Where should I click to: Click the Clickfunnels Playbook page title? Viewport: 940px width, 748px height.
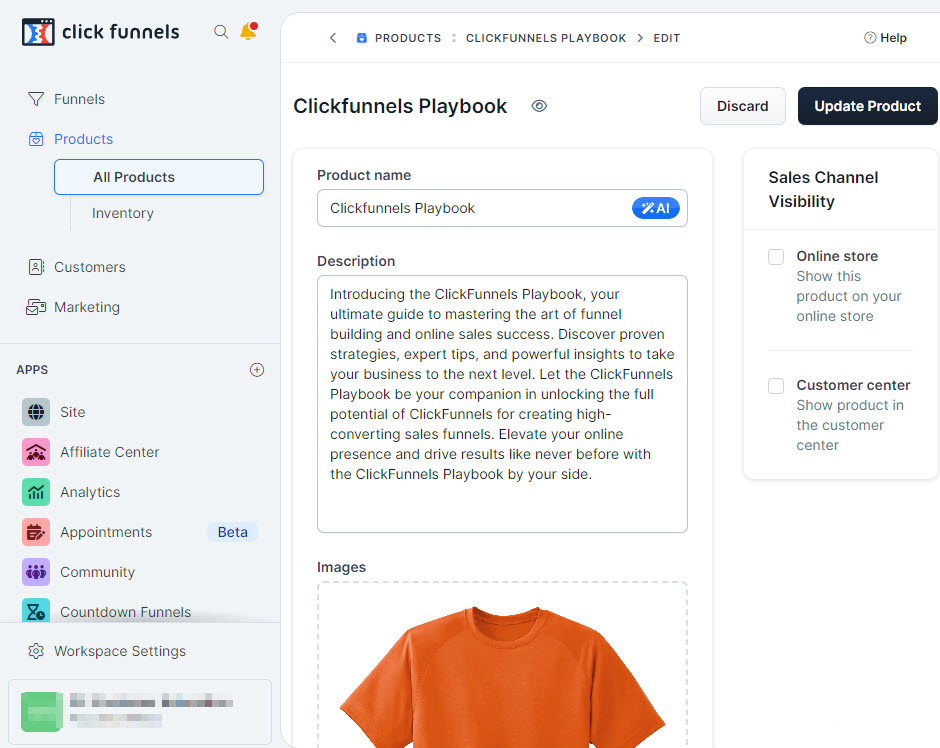[x=400, y=106]
